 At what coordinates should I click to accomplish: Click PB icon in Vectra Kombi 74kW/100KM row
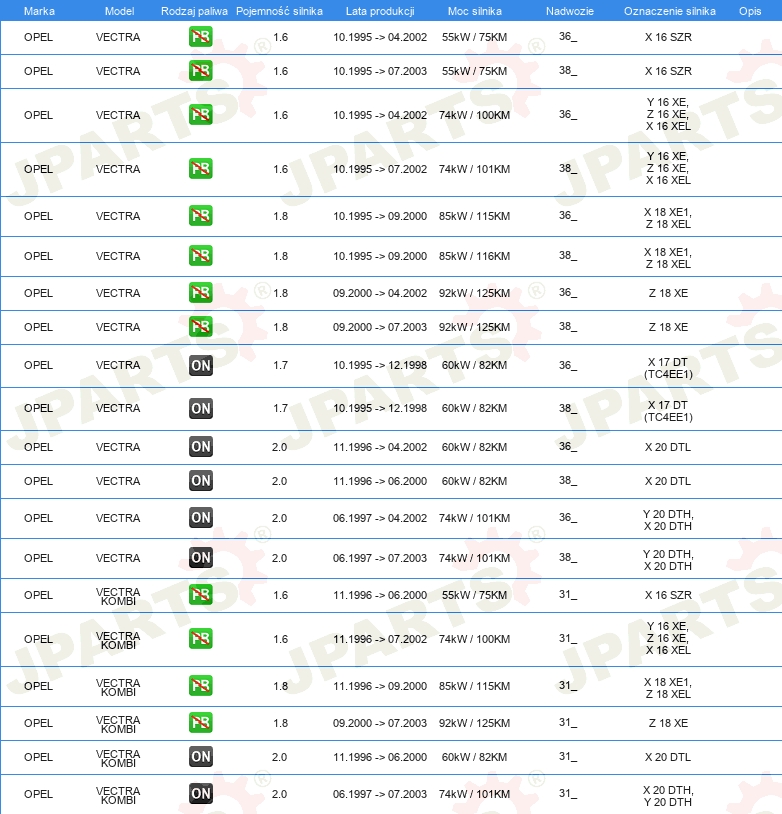(x=200, y=639)
